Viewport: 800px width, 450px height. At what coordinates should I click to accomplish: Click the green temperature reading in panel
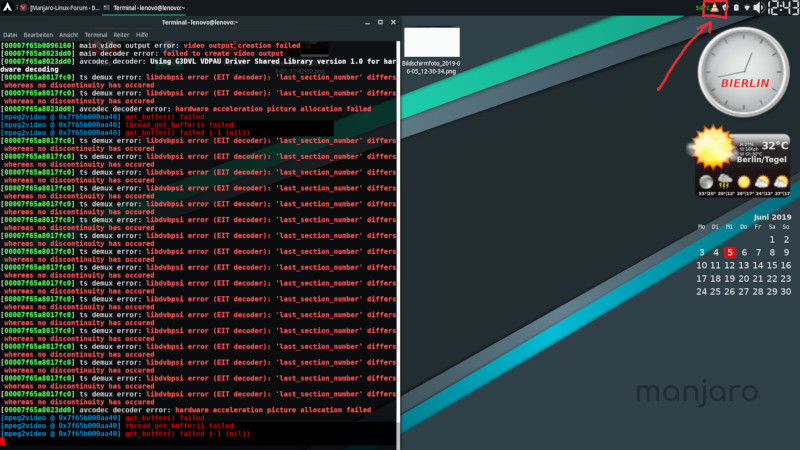tap(701, 8)
